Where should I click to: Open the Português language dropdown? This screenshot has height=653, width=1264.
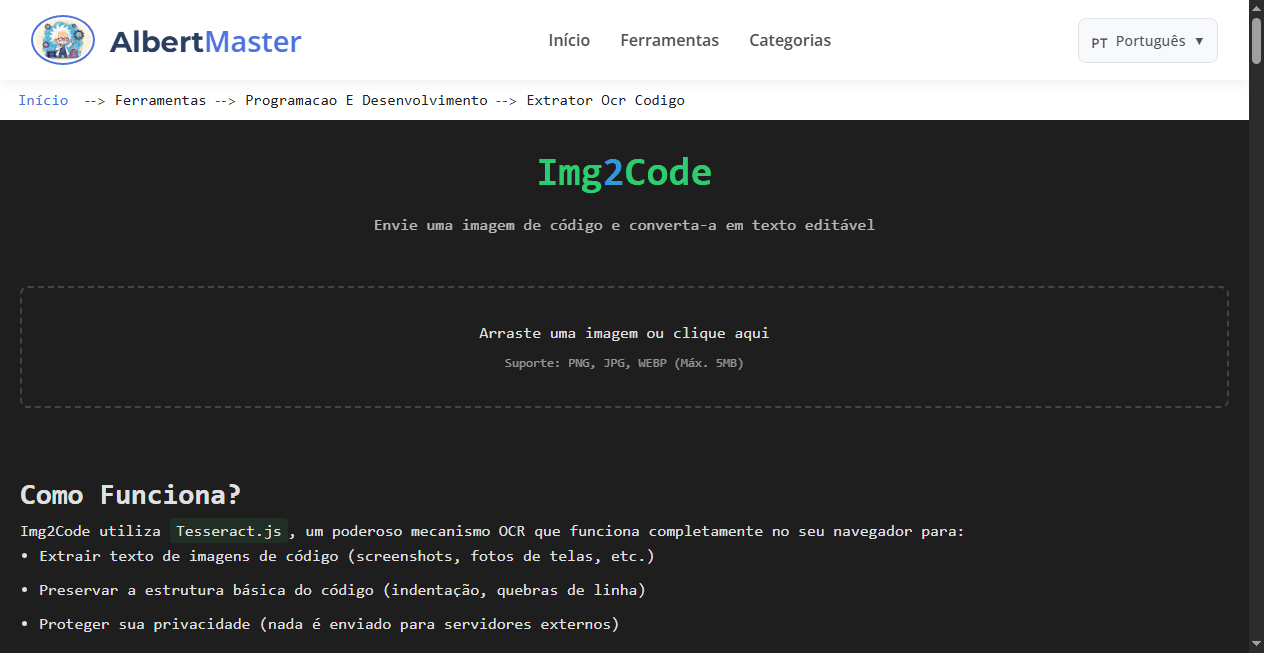point(1147,41)
